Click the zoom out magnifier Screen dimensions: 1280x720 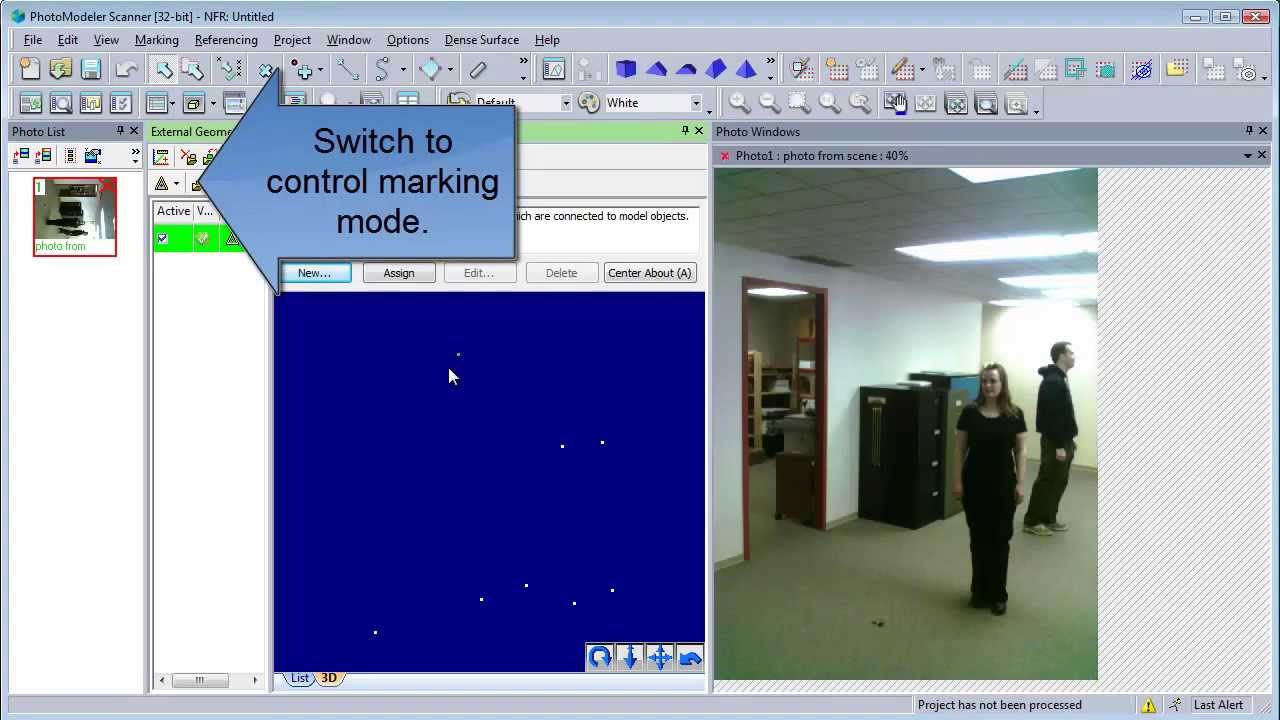tap(769, 103)
